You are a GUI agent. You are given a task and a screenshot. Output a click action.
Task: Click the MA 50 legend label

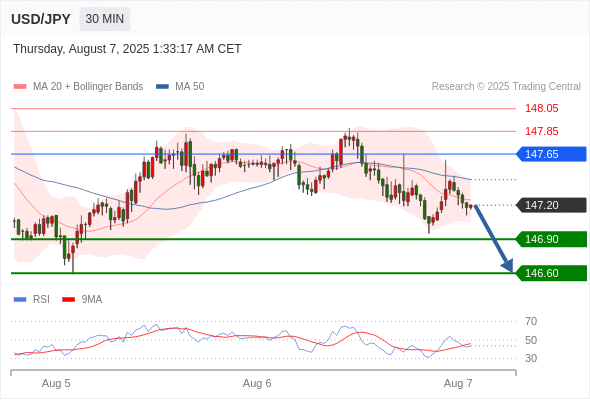[x=190, y=87]
